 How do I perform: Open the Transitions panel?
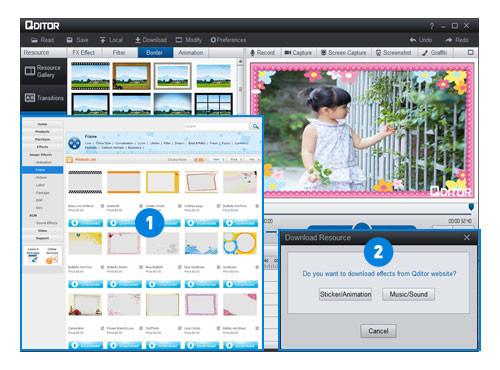[43, 98]
